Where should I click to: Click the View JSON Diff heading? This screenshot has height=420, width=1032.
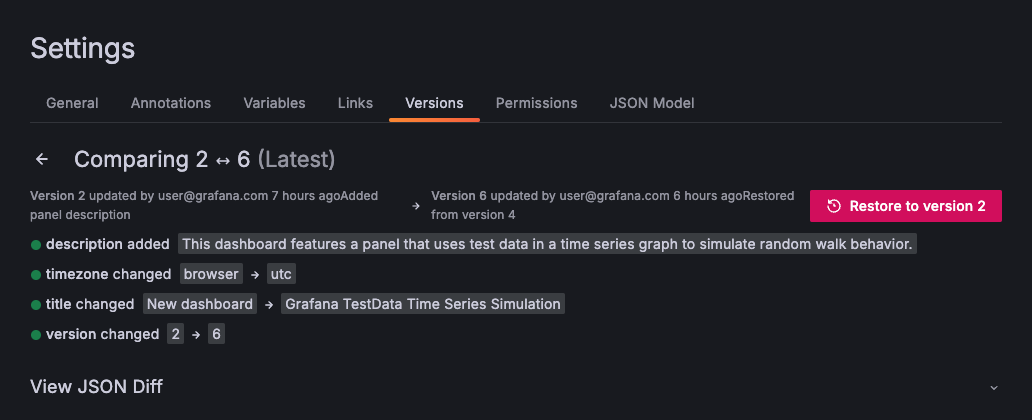(96, 387)
